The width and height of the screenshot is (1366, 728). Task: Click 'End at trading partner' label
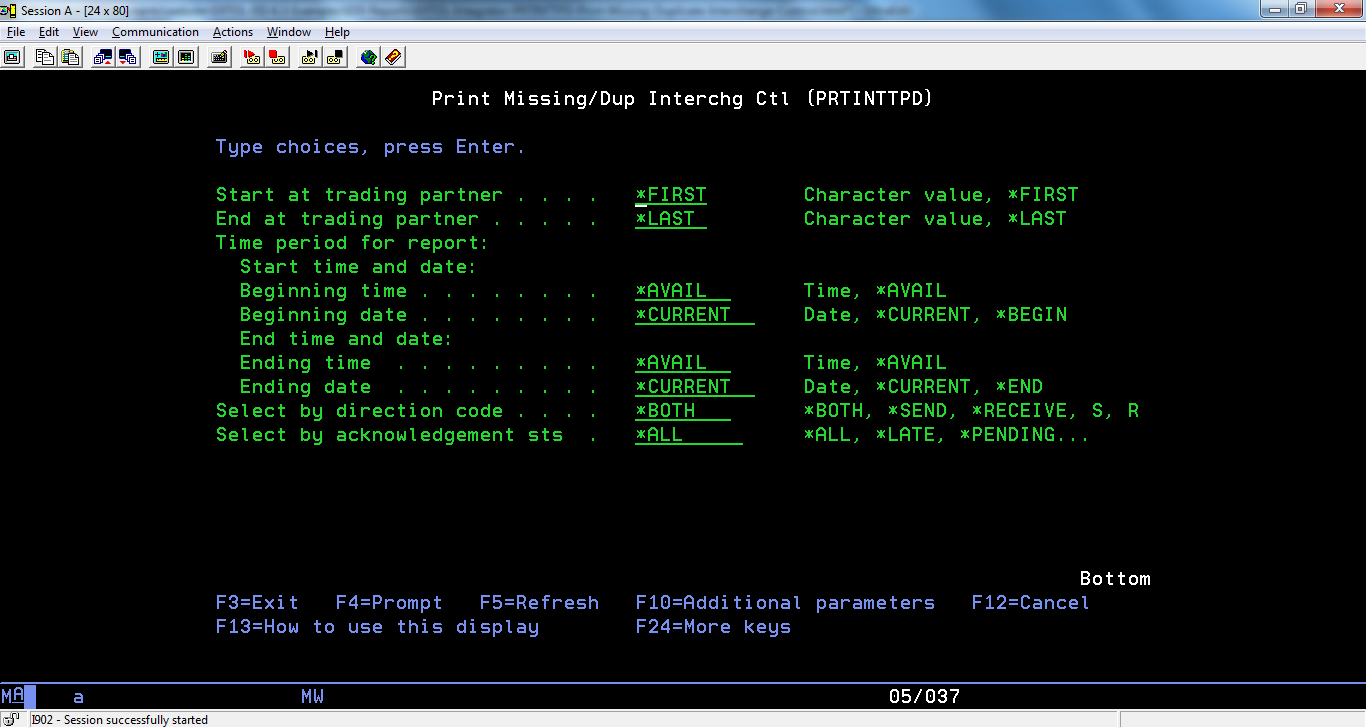(347, 219)
